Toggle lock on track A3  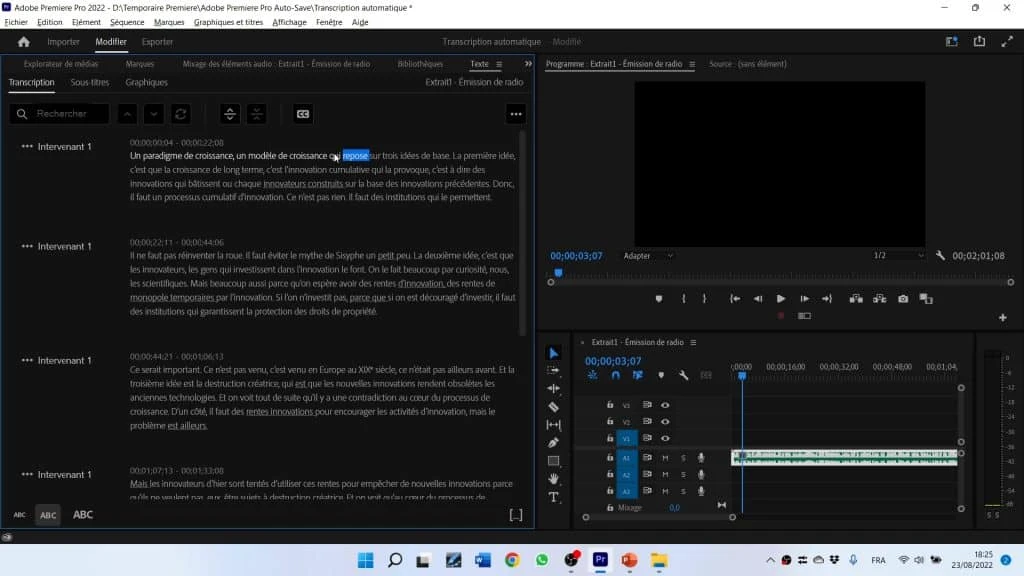pyautogui.click(x=609, y=490)
